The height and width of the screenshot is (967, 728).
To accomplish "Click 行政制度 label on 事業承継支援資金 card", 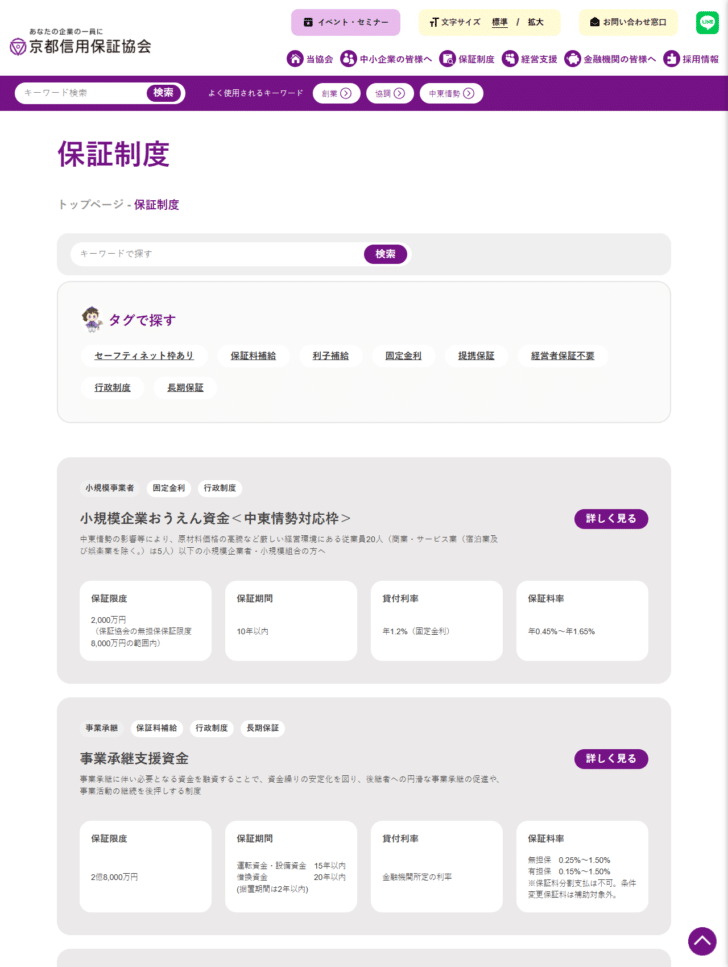I will tap(212, 728).
